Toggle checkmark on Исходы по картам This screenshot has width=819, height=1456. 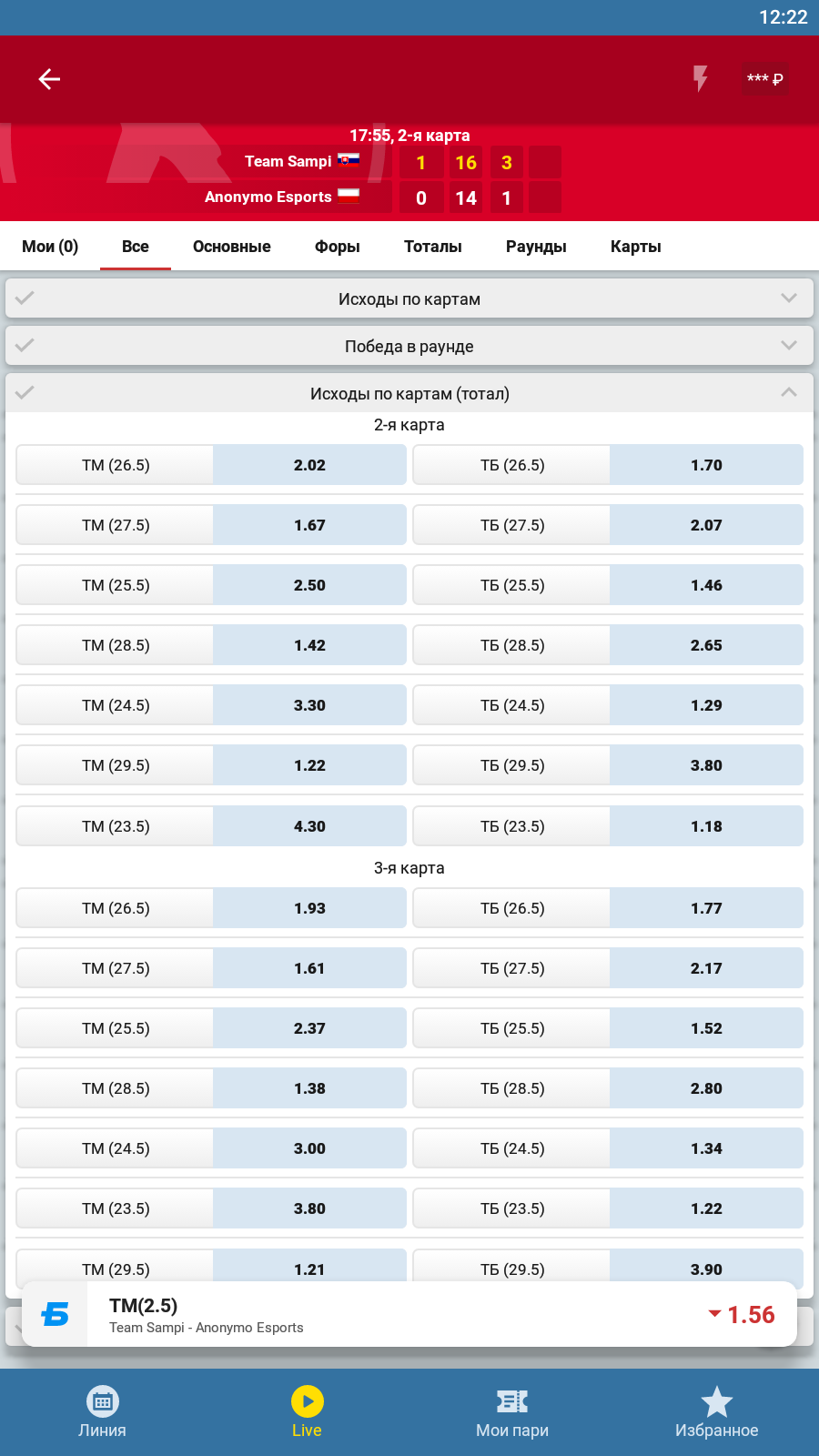[x=25, y=298]
